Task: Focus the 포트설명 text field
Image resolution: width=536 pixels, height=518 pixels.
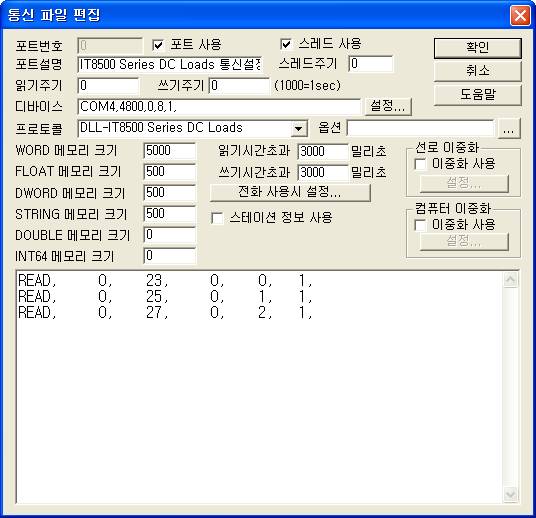Action: tap(170, 64)
